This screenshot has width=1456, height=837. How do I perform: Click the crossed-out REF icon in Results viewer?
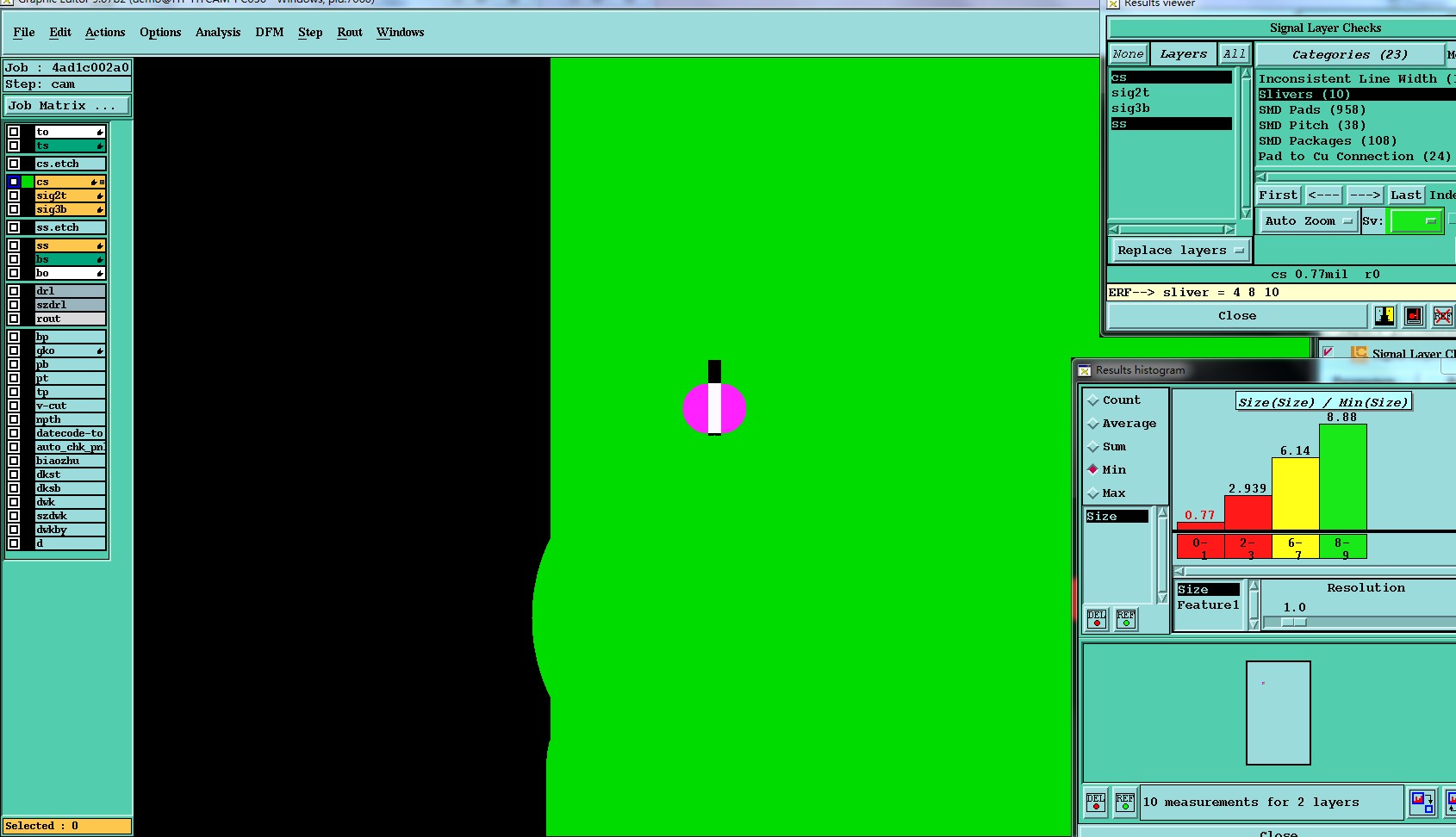1443,316
